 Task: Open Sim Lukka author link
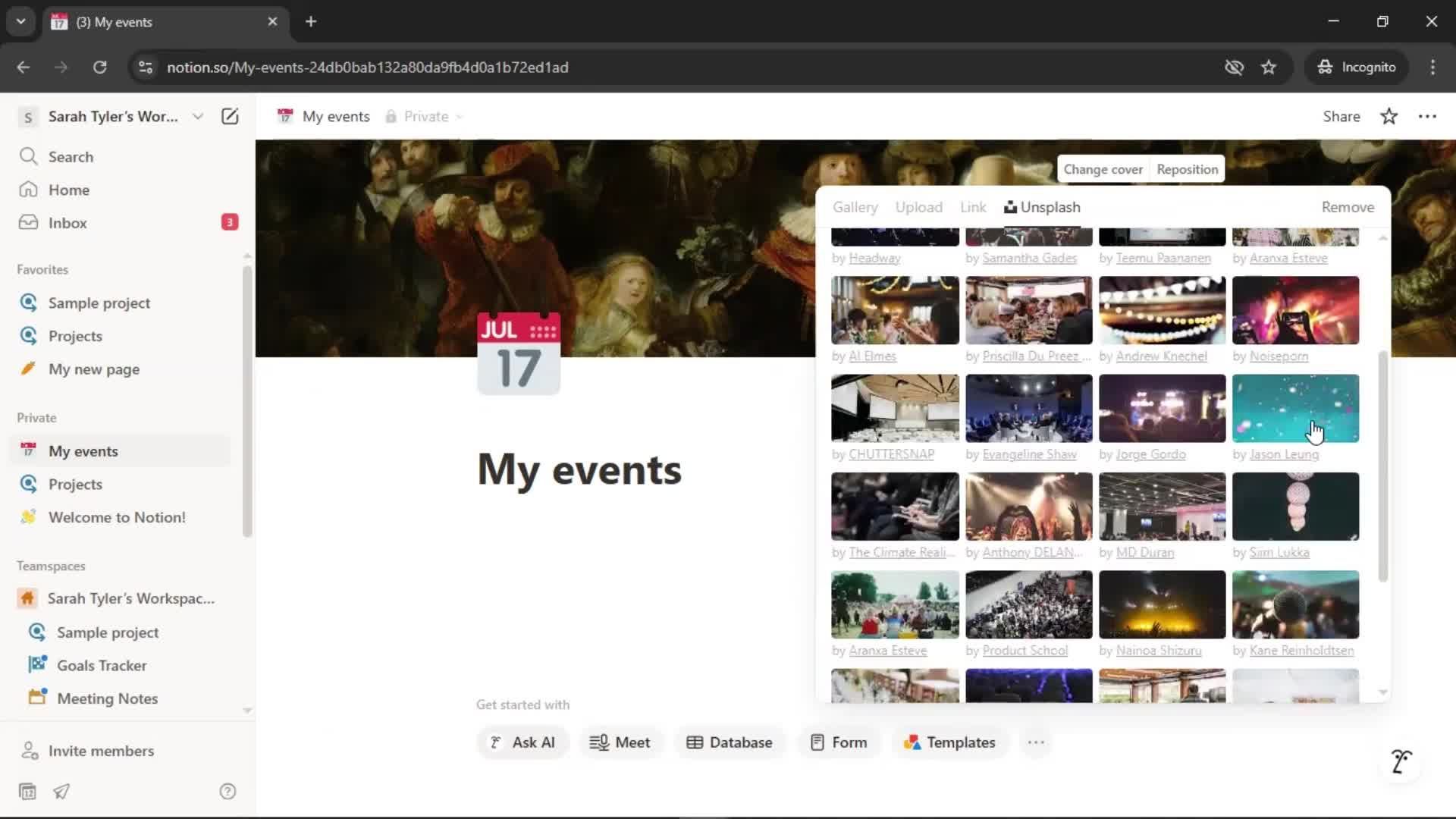click(x=1279, y=552)
